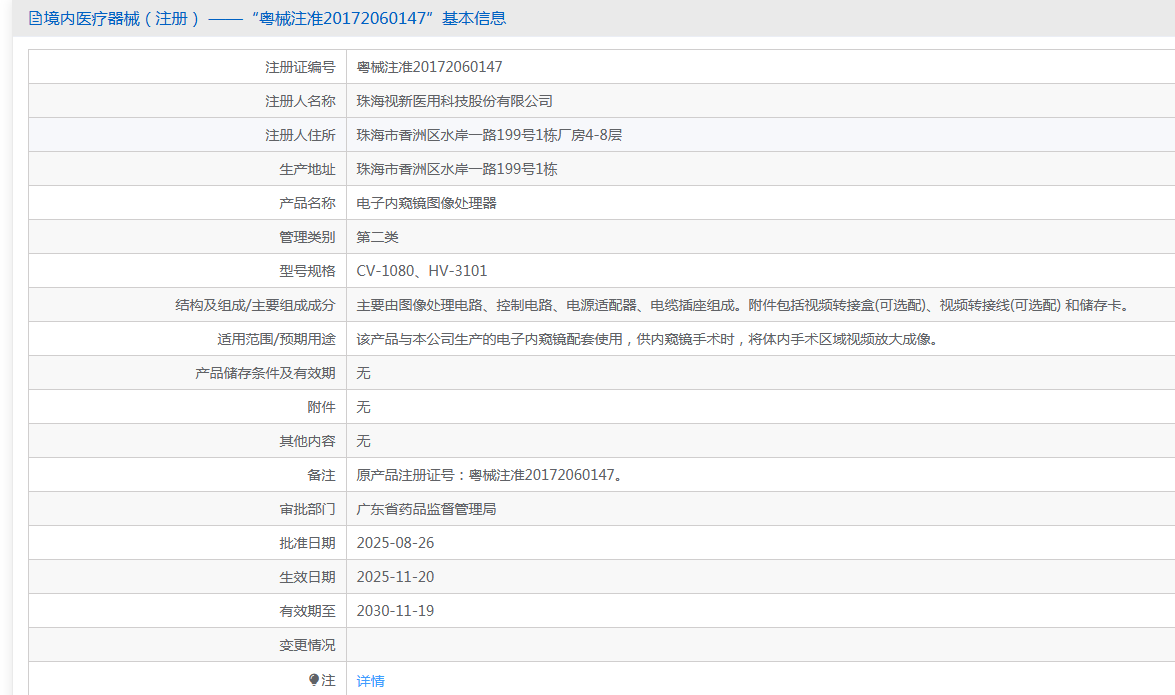This screenshot has width=1175, height=695.
Task: Select address ending 1栋厂房4-8层
Action: (489, 135)
